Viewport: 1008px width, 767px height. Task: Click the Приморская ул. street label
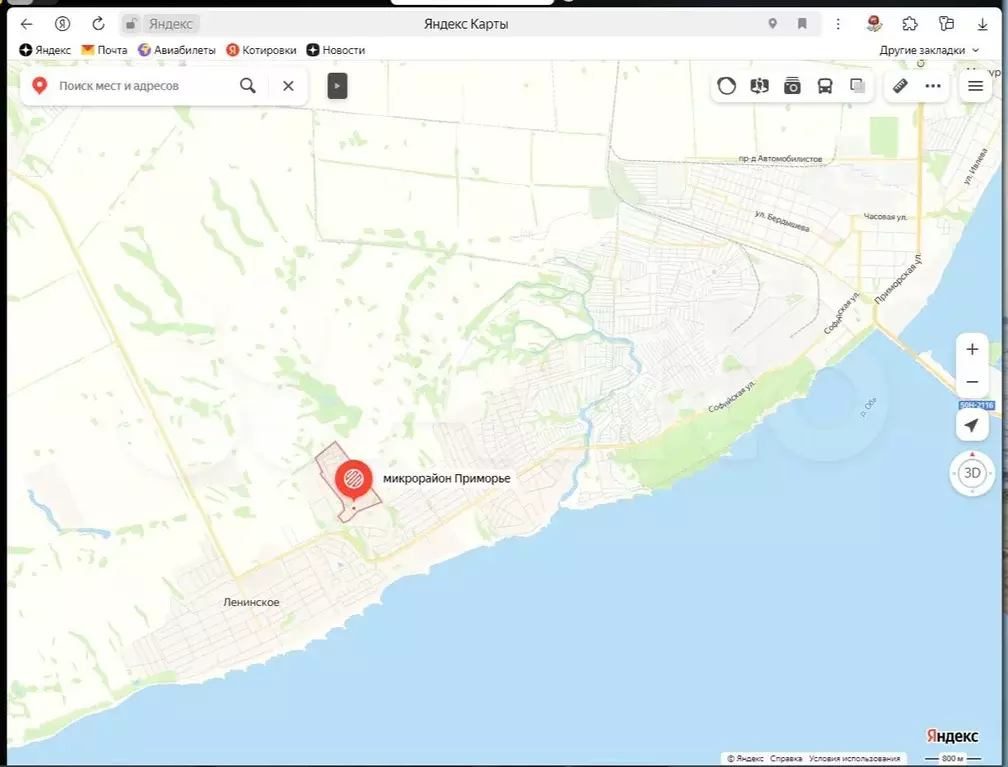tap(898, 279)
